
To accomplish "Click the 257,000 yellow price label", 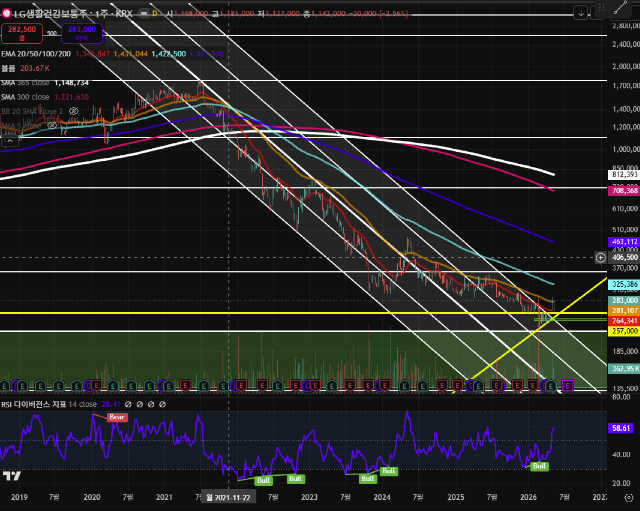I will point(624,331).
